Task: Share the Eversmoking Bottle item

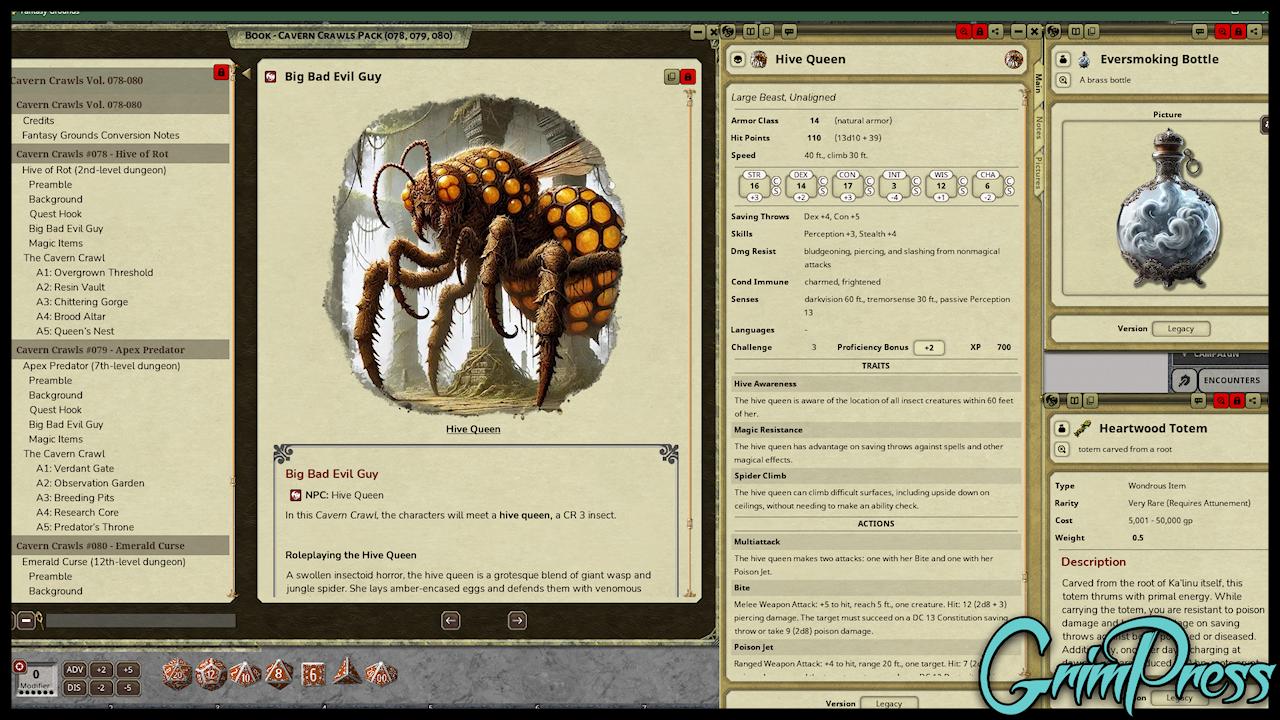Action: coord(1254,31)
